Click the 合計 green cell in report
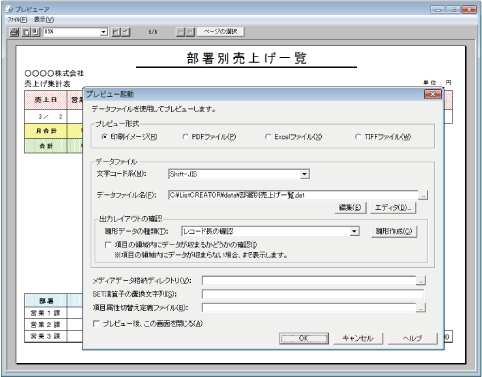Screen dimensions: 482x377 coord(46,146)
